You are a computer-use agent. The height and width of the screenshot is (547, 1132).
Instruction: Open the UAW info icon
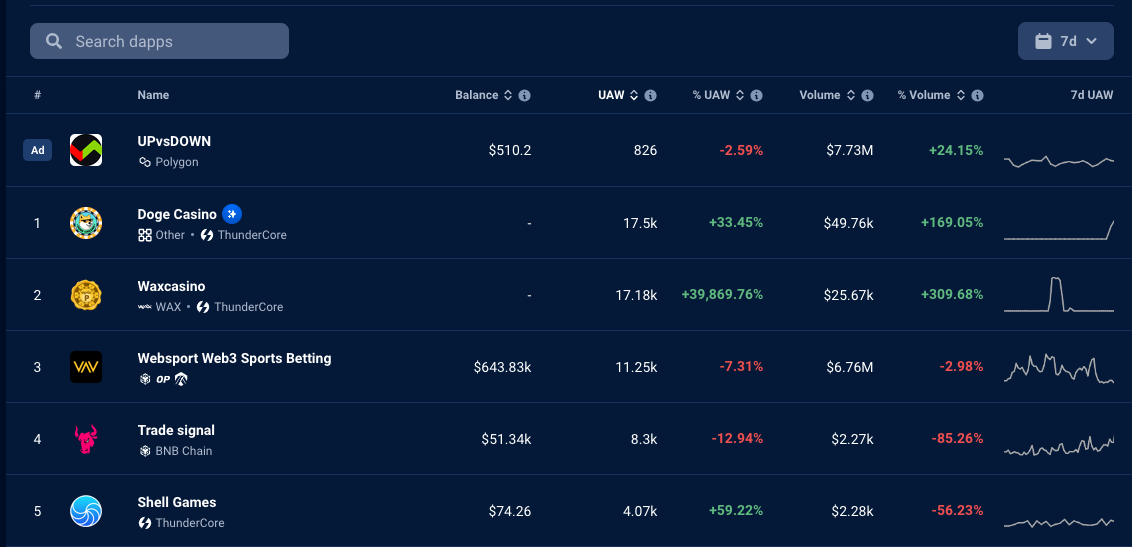[x=650, y=95]
